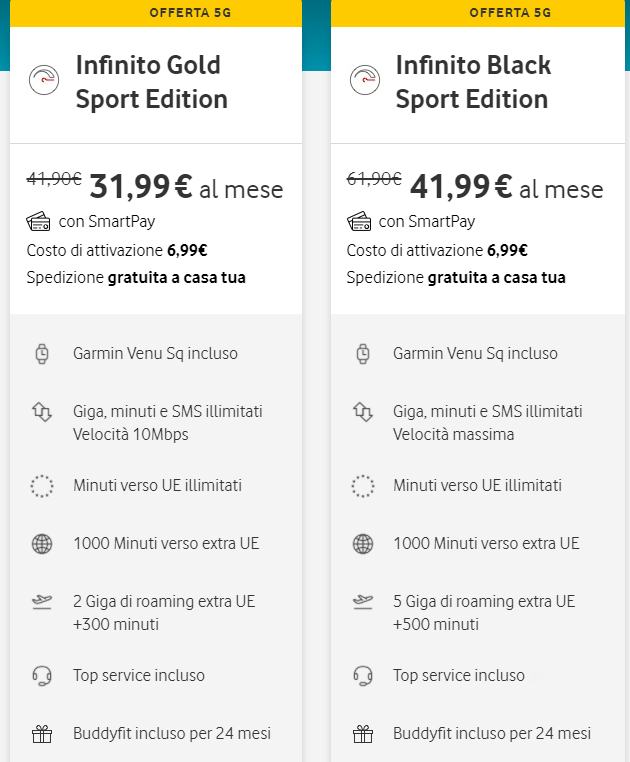Click the Garmin smartwatch icon in Gold plan

pos(42,353)
